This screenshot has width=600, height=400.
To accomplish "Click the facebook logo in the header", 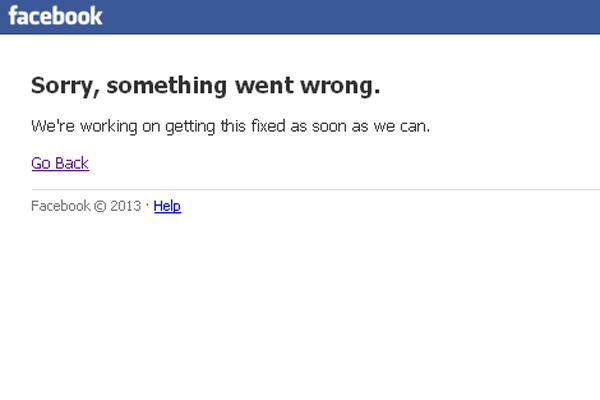I will [55, 16].
